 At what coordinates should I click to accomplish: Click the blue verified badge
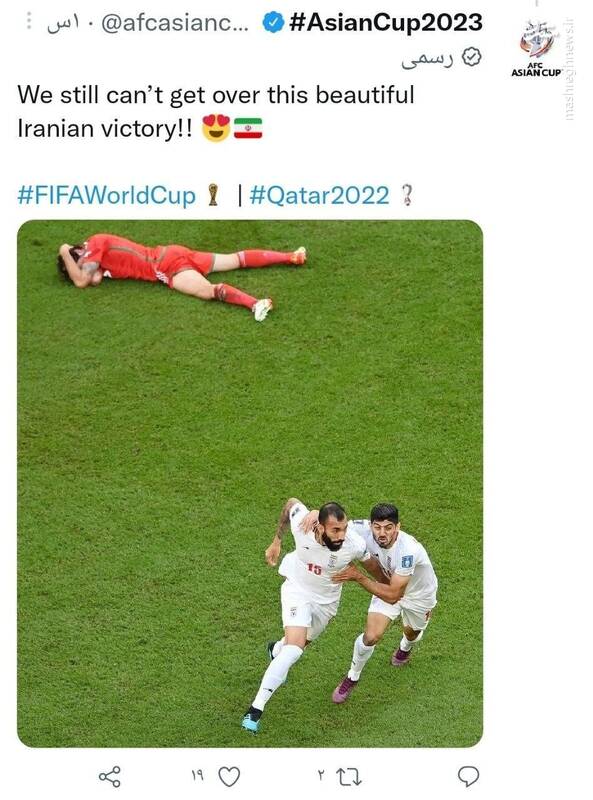pos(273,22)
